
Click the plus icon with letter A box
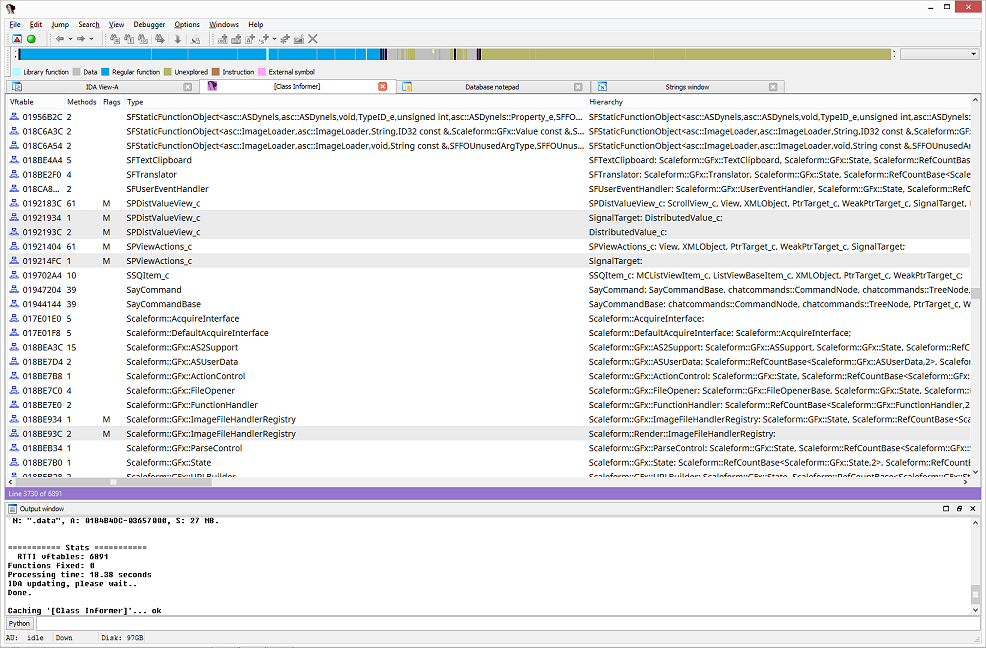(x=250, y=39)
